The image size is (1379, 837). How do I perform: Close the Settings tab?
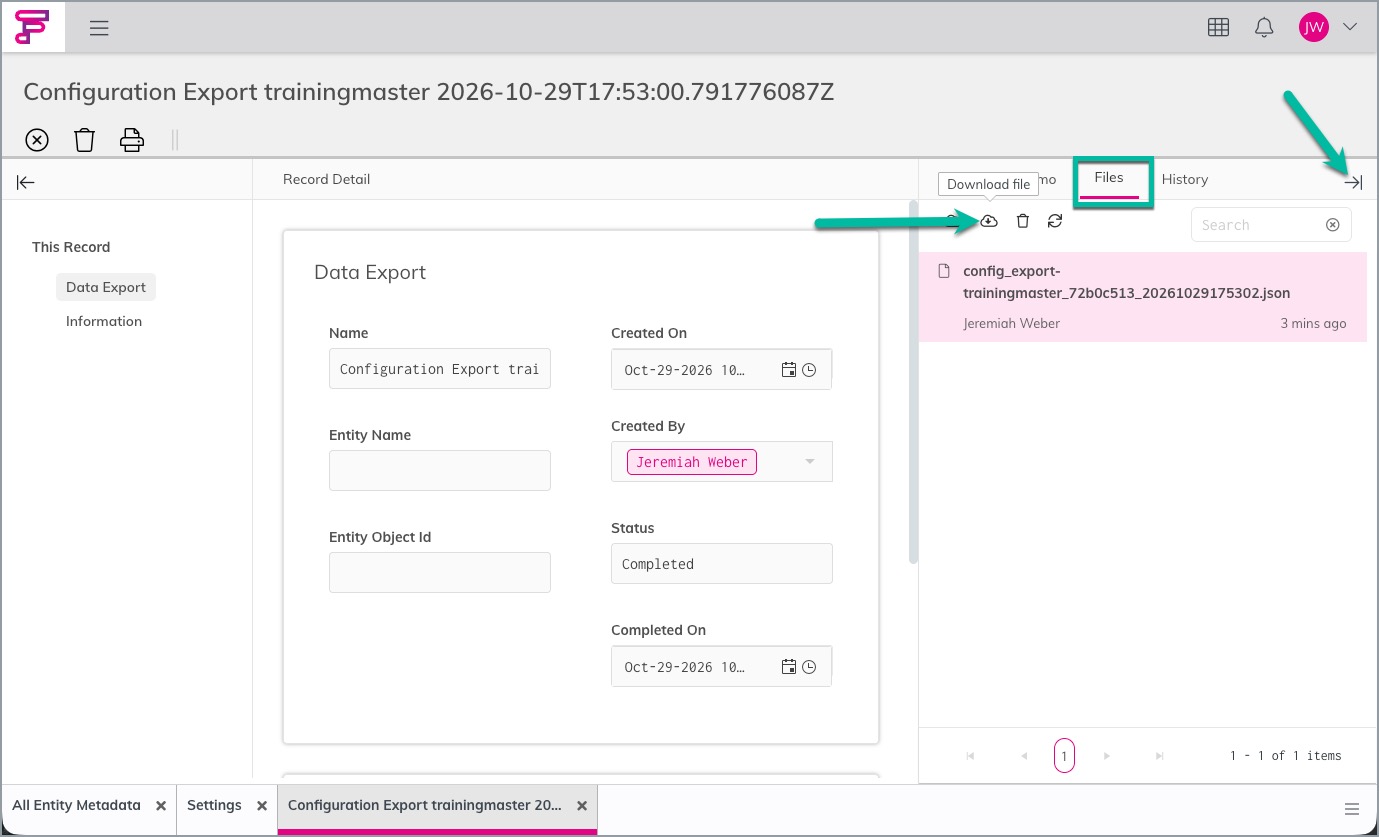(262, 805)
